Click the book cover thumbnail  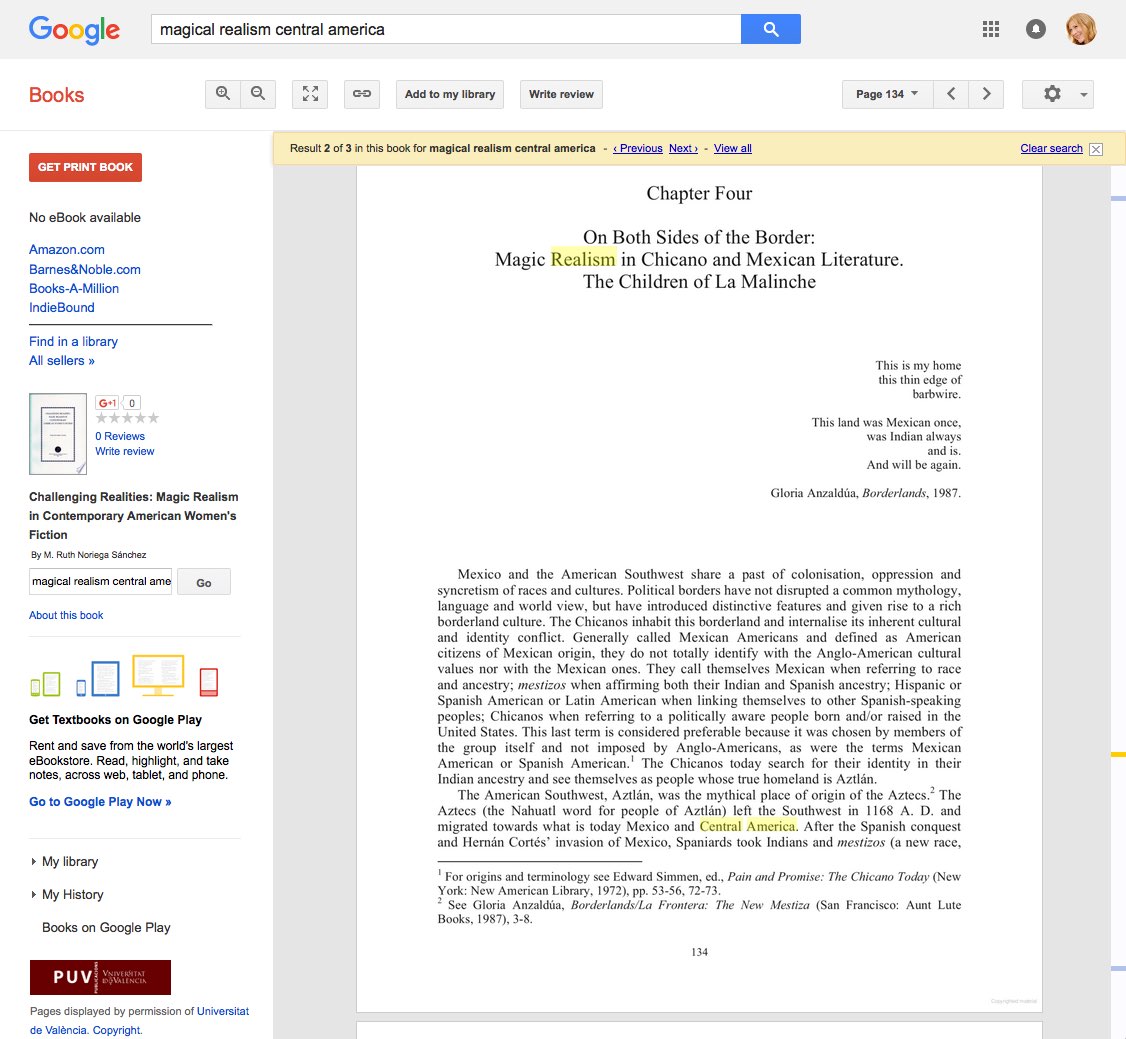(58, 434)
